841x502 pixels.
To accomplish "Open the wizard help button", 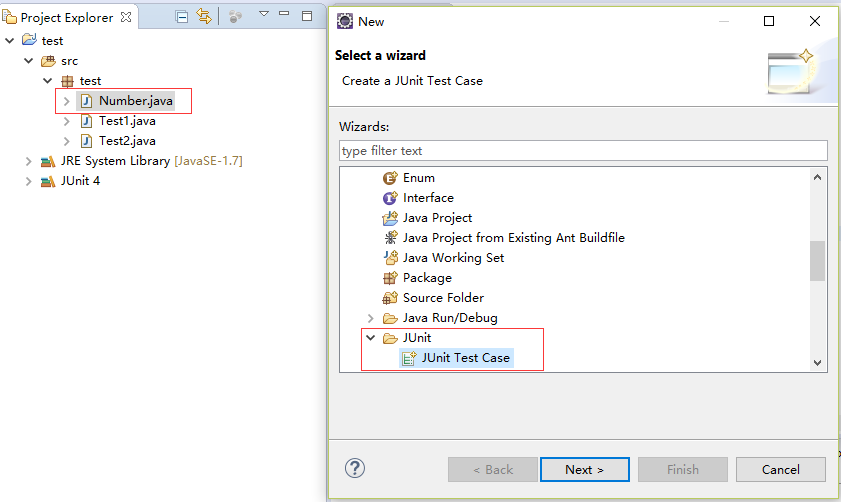I will [355, 468].
